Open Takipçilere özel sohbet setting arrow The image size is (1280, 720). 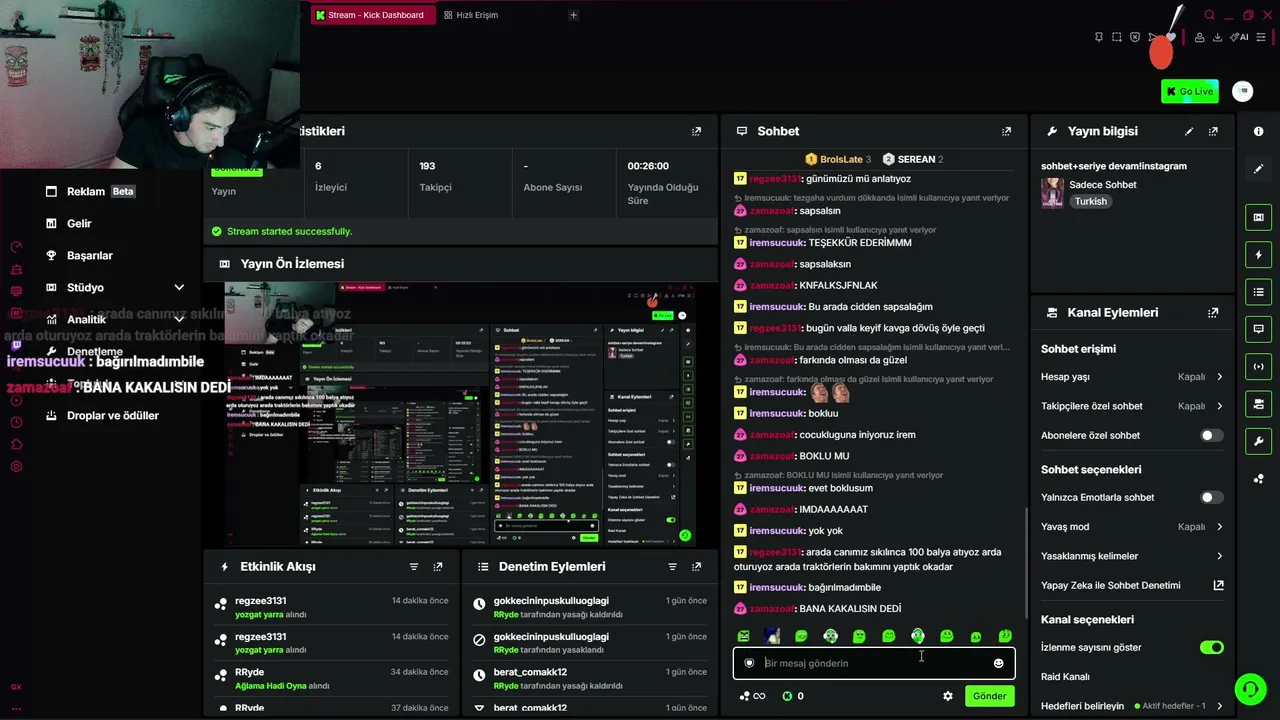(x=1219, y=406)
